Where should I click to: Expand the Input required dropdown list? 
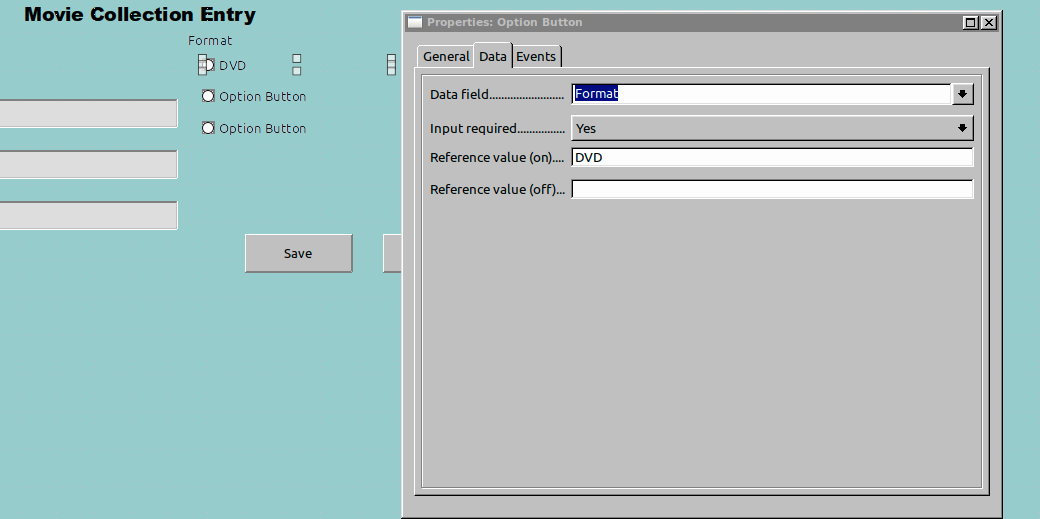pyautogui.click(x=962, y=128)
